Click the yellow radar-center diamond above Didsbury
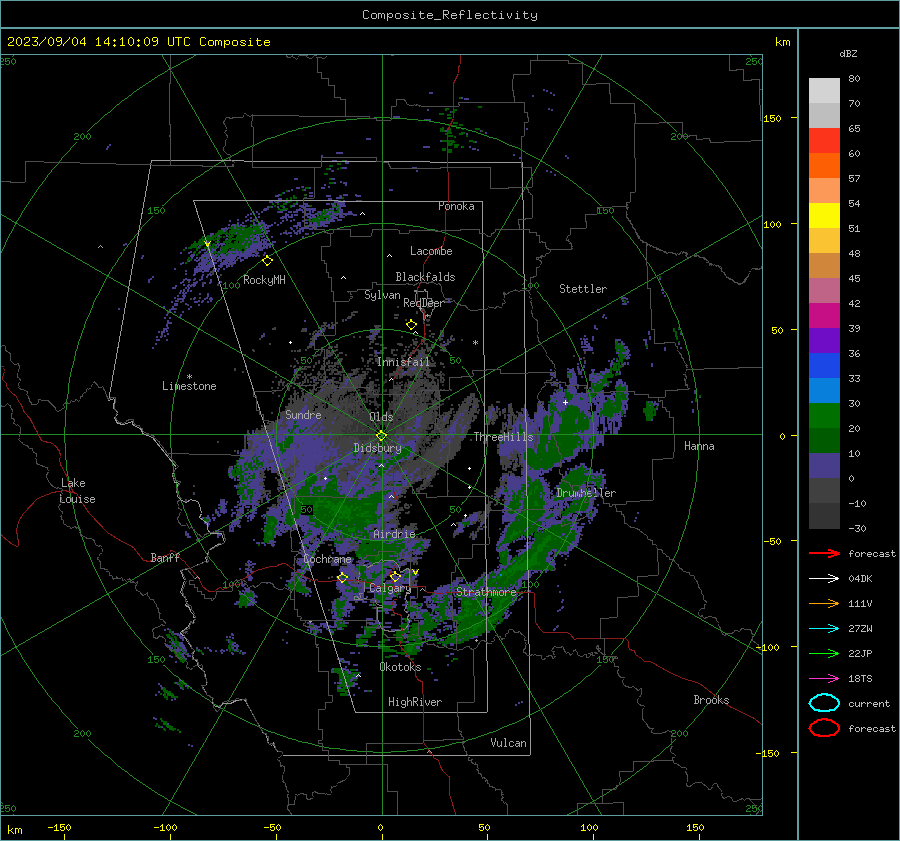Image resolution: width=900 pixels, height=841 pixels. pos(381,436)
